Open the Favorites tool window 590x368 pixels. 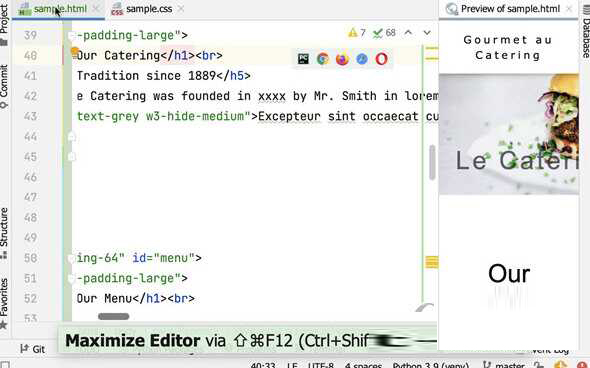tap(4, 303)
